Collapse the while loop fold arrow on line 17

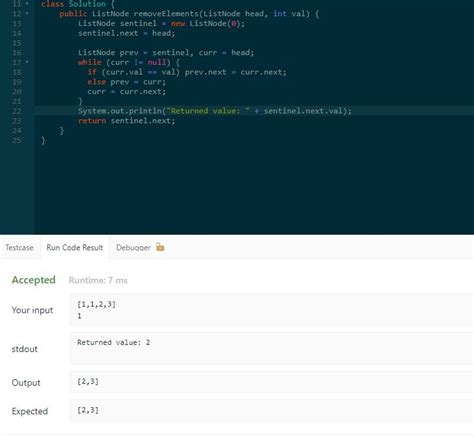click(x=27, y=62)
